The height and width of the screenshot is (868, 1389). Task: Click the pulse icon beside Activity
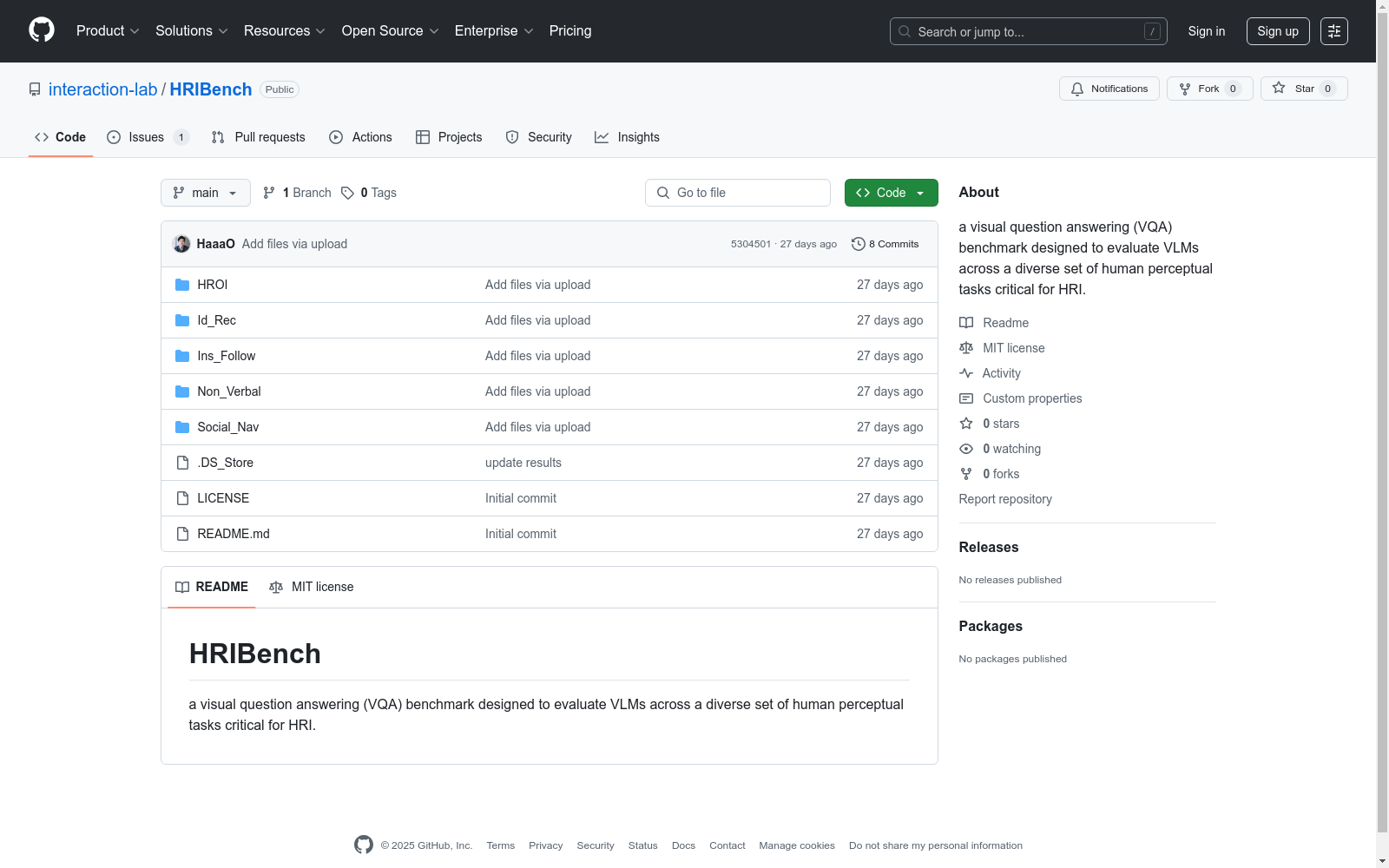pos(966,373)
